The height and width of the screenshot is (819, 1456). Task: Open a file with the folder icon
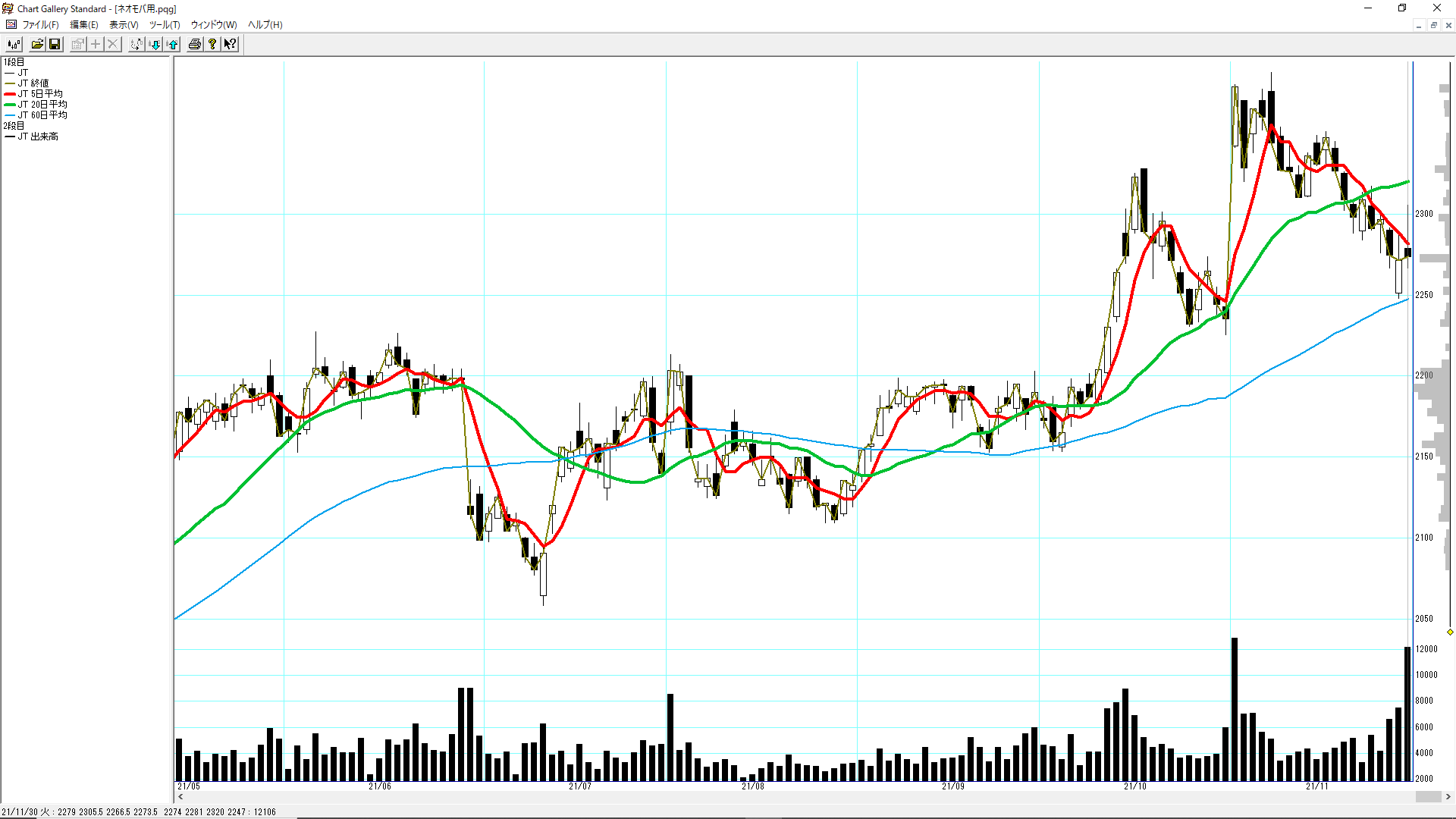(37, 44)
